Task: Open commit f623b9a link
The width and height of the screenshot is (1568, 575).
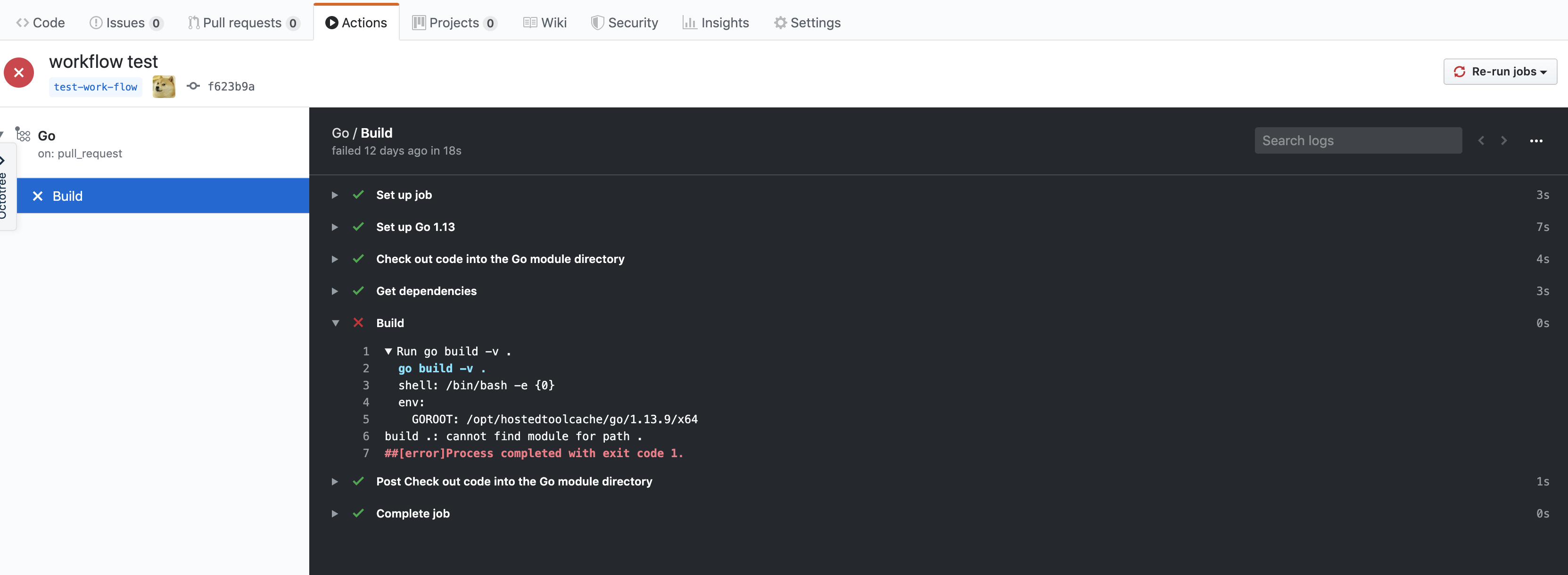Action: [231, 86]
